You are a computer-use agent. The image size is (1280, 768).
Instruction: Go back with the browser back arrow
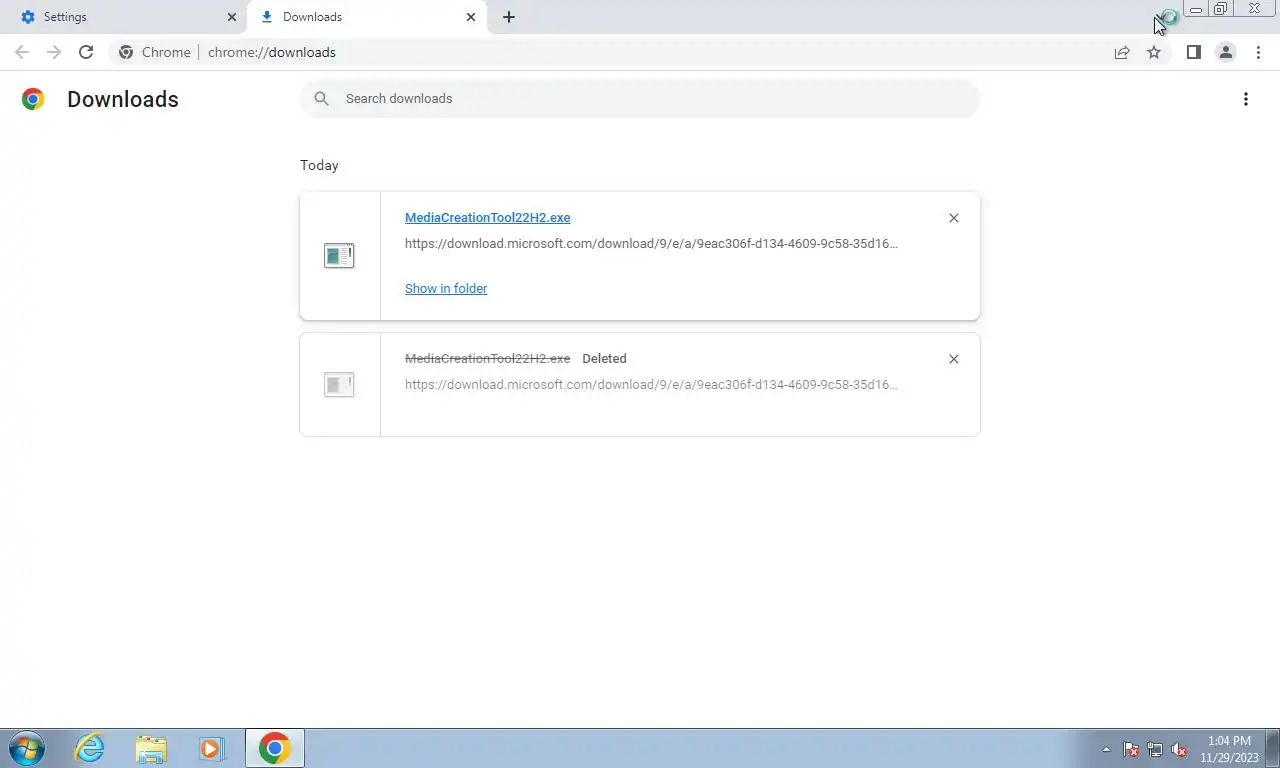tap(22, 52)
